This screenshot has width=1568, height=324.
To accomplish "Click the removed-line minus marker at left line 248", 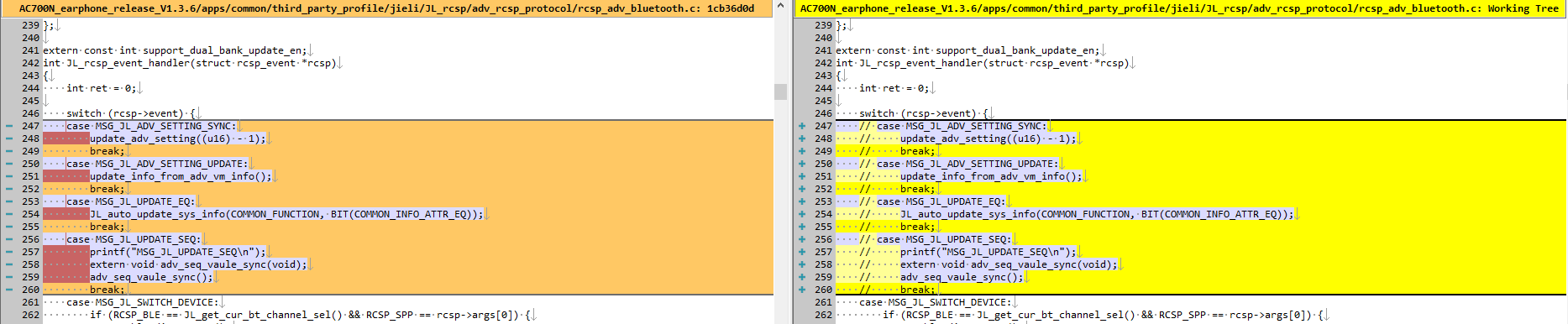I will point(9,138).
